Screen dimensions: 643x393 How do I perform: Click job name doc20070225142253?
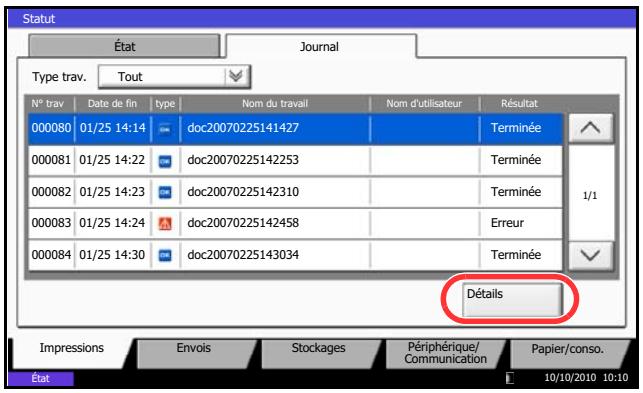click(x=243, y=160)
